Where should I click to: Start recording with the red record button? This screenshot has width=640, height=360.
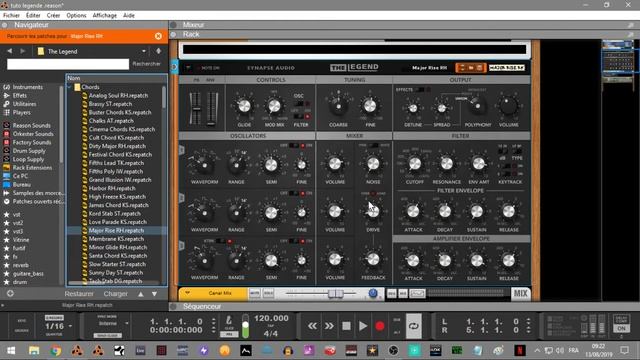pyautogui.click(x=380, y=326)
